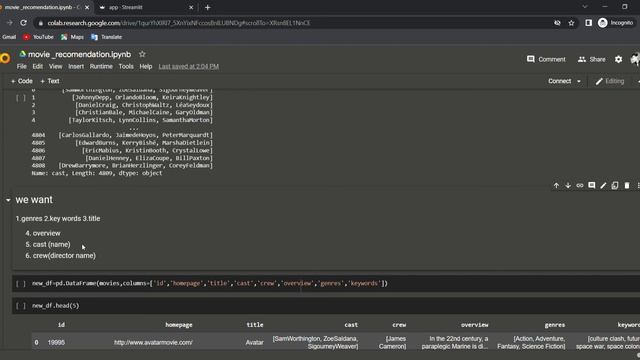640x360 pixels.
Task: Click the browser address bar
Action: tap(294, 23)
